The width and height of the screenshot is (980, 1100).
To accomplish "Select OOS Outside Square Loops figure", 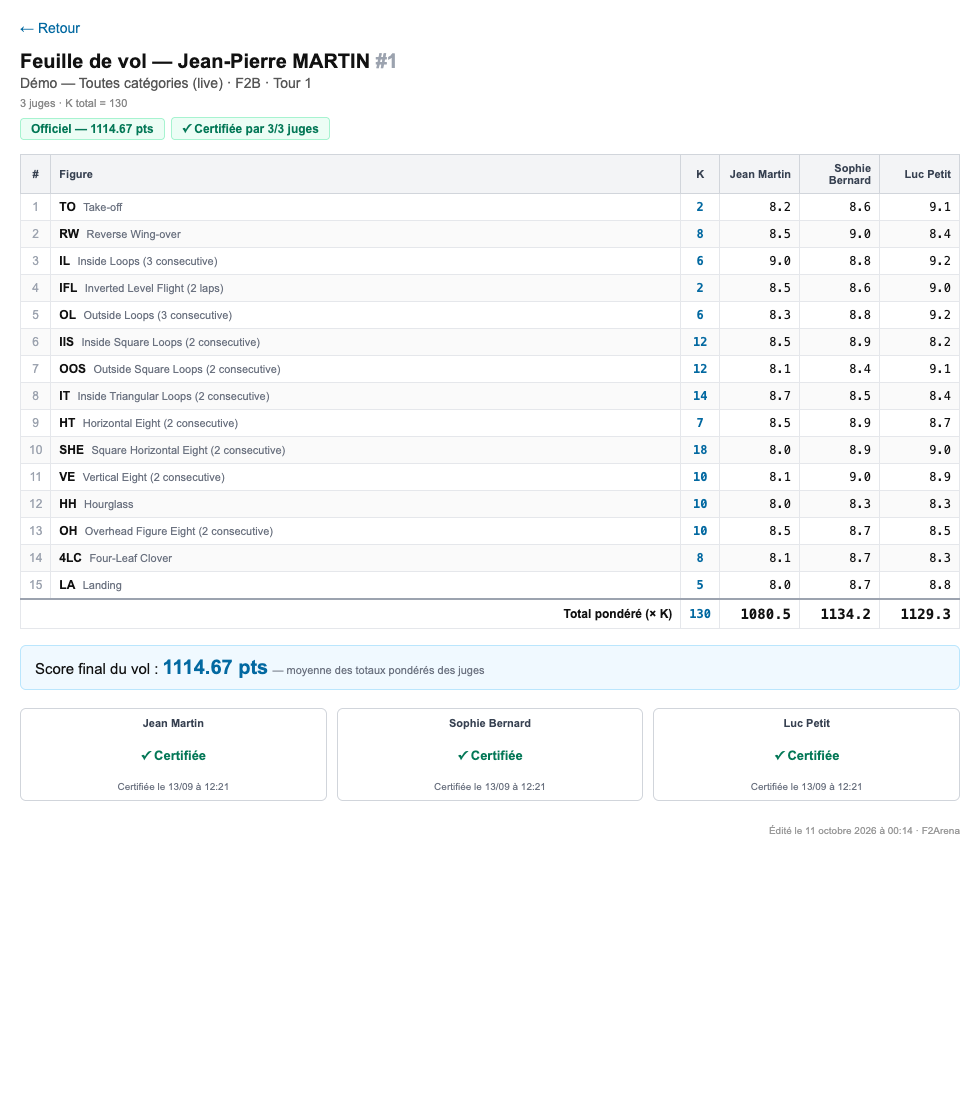I will click(170, 369).
